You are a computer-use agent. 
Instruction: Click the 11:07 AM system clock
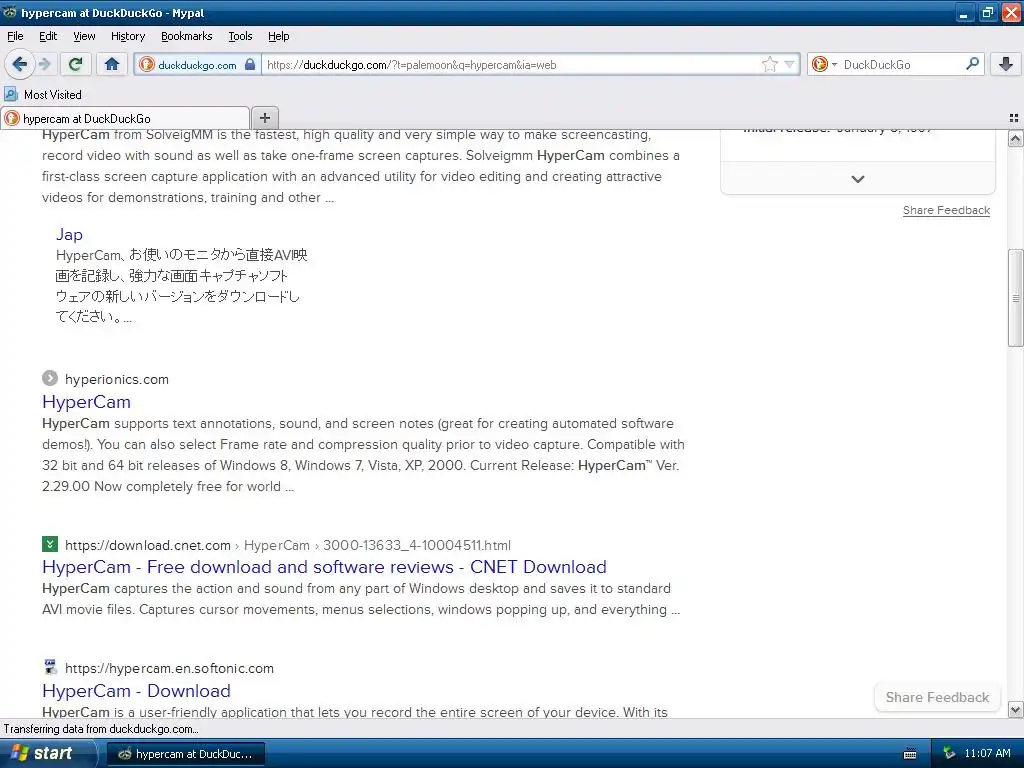[x=987, y=754]
